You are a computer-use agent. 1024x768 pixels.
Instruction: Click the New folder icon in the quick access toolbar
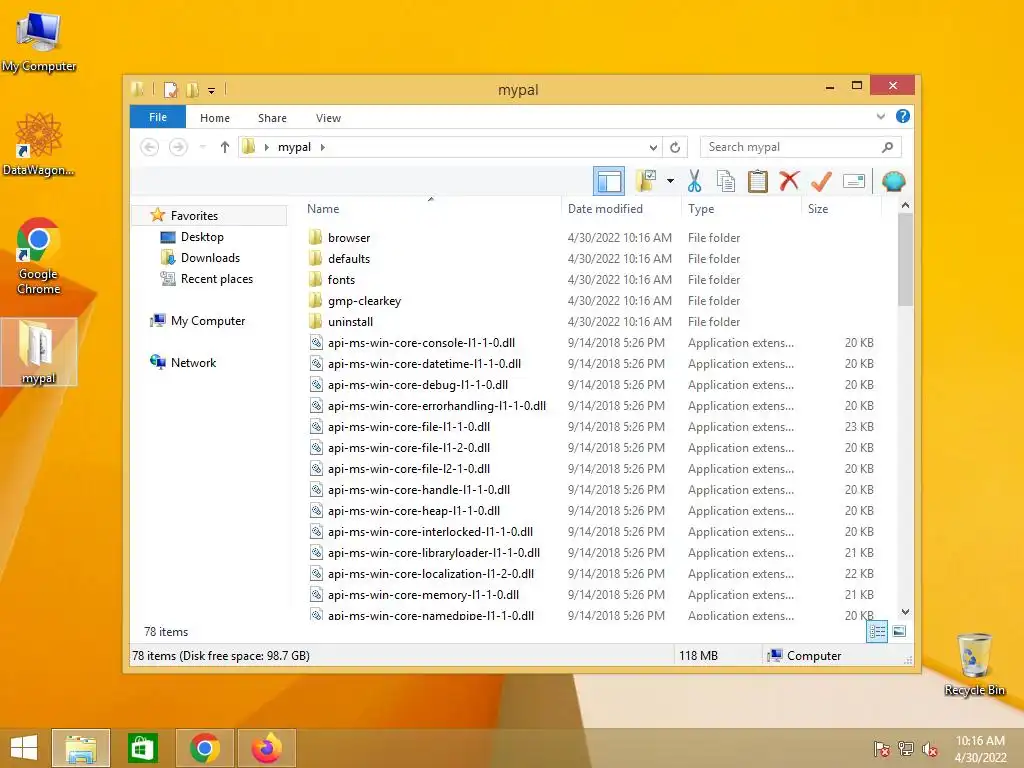pos(192,89)
